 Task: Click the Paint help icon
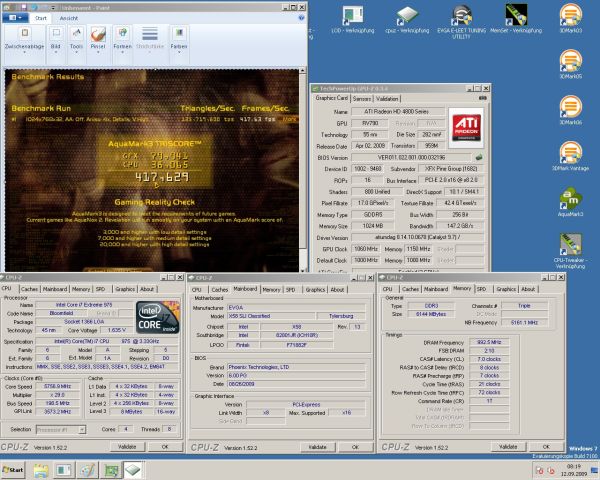pos(301,18)
